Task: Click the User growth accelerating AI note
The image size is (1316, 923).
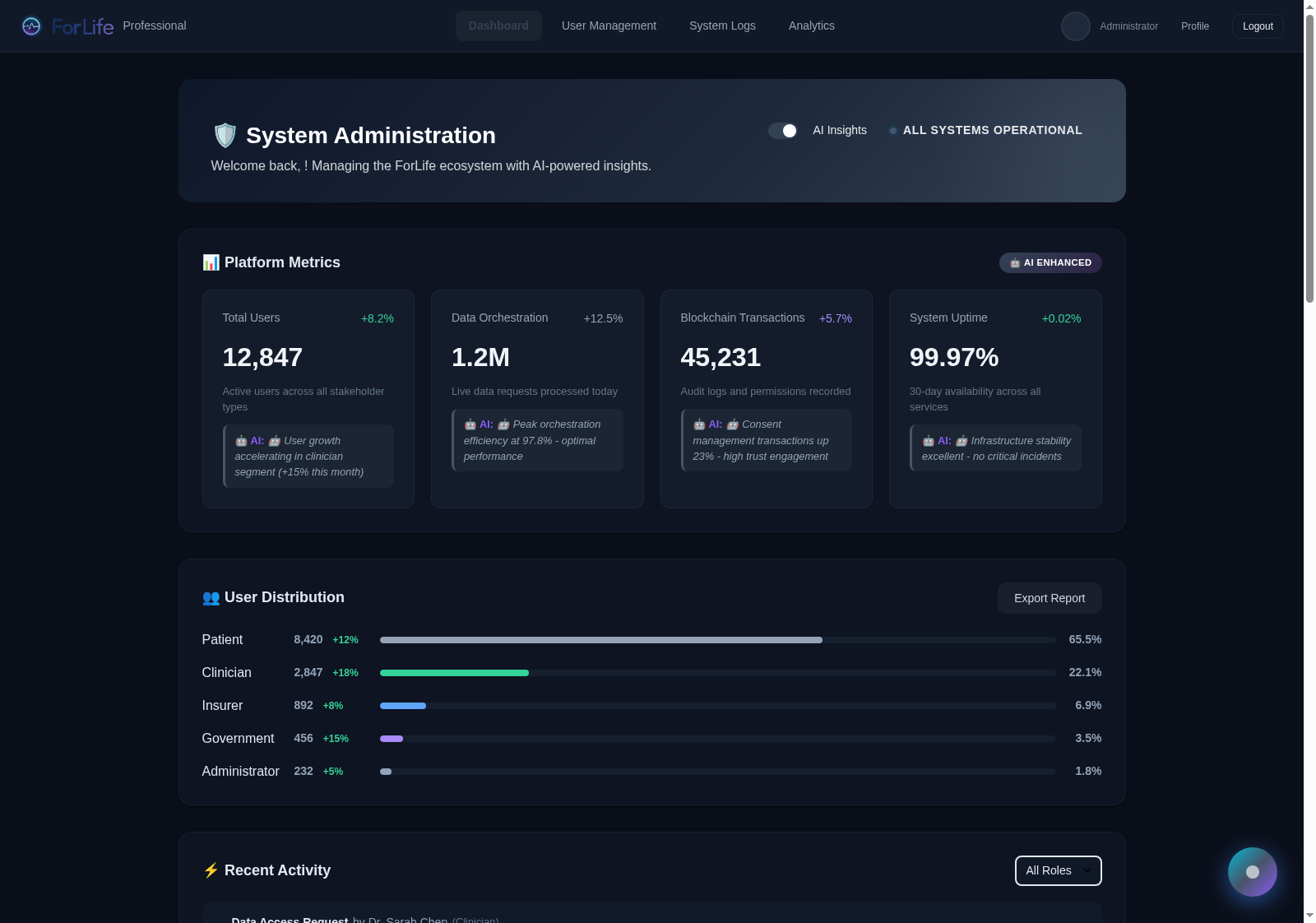Action: [x=308, y=456]
